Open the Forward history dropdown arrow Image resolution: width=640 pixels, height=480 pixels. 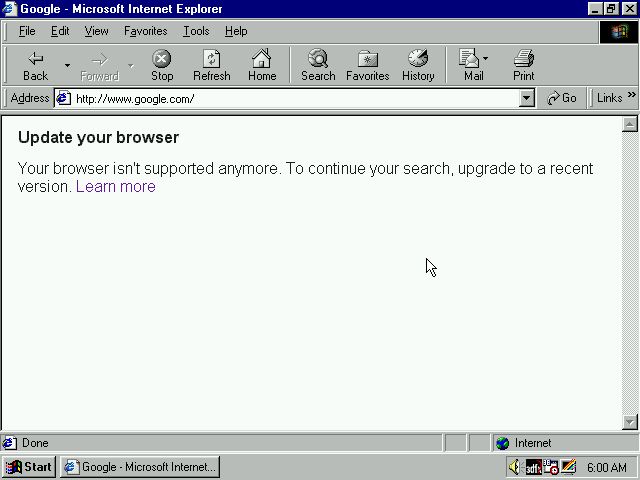click(131, 65)
